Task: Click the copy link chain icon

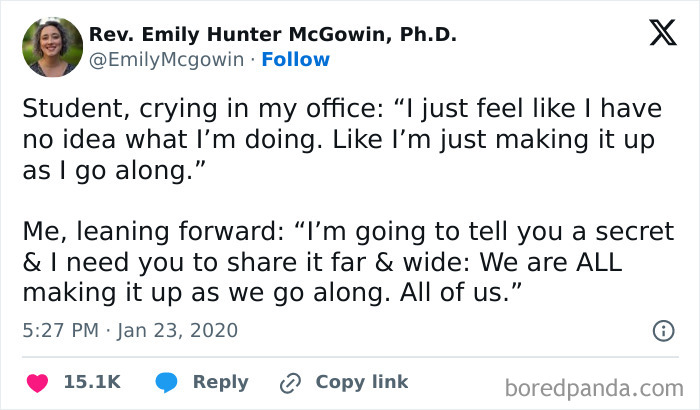Action: 291,382
